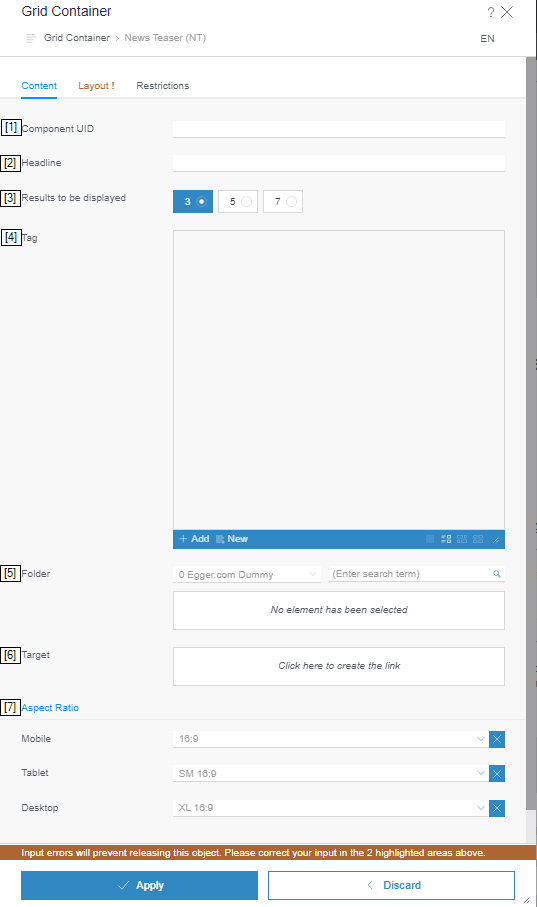This screenshot has height=907, width=537.
Task: Open the Mobile aspect ratio dropdown
Action: pos(329,739)
